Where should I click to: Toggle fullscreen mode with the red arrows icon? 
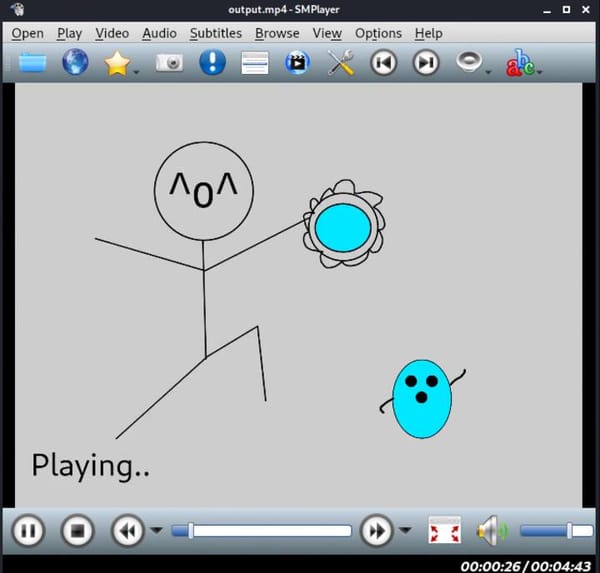[x=444, y=530]
